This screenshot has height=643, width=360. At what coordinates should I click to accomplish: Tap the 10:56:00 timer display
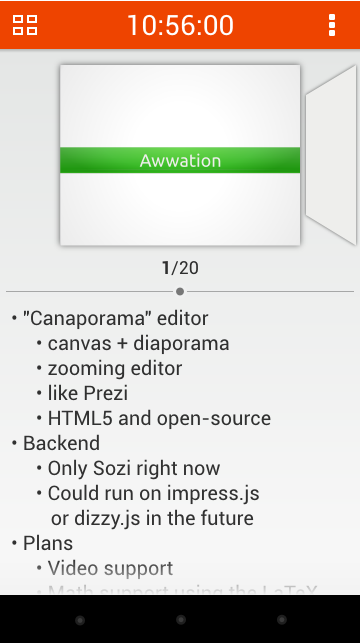click(x=180, y=25)
